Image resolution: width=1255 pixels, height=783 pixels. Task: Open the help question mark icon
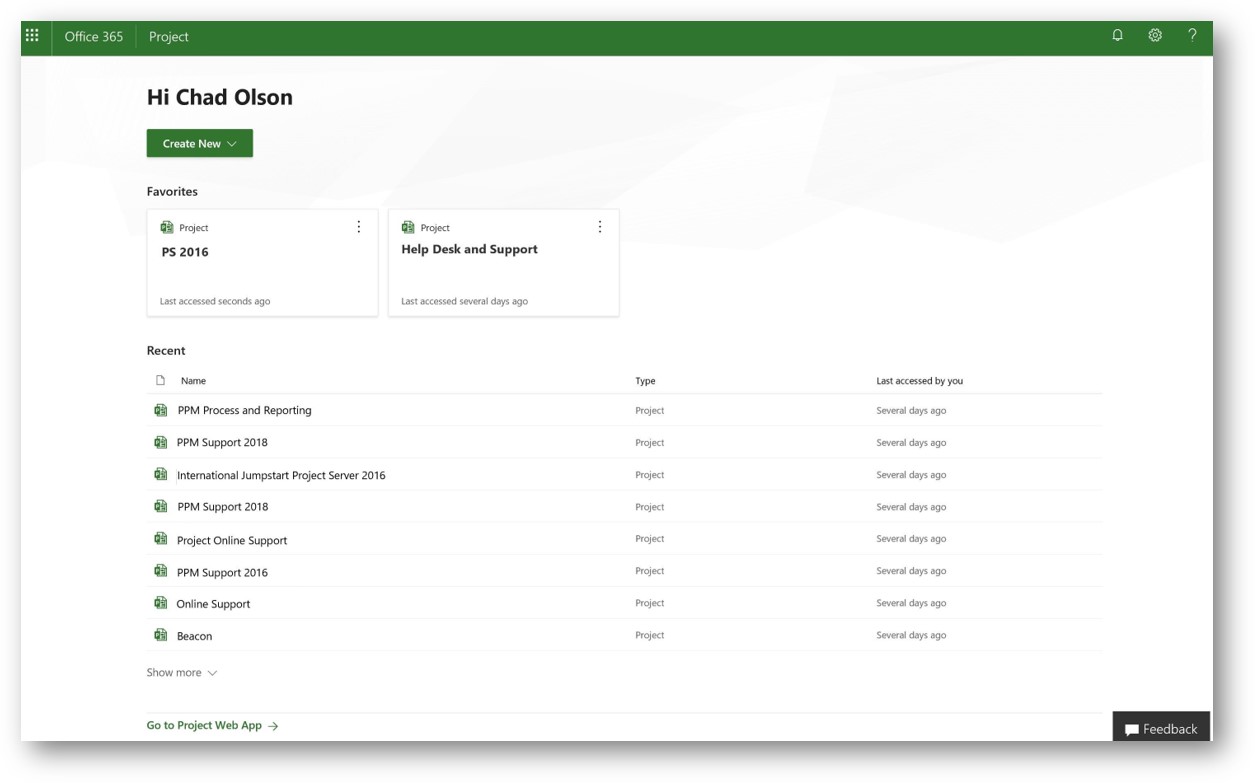1192,36
